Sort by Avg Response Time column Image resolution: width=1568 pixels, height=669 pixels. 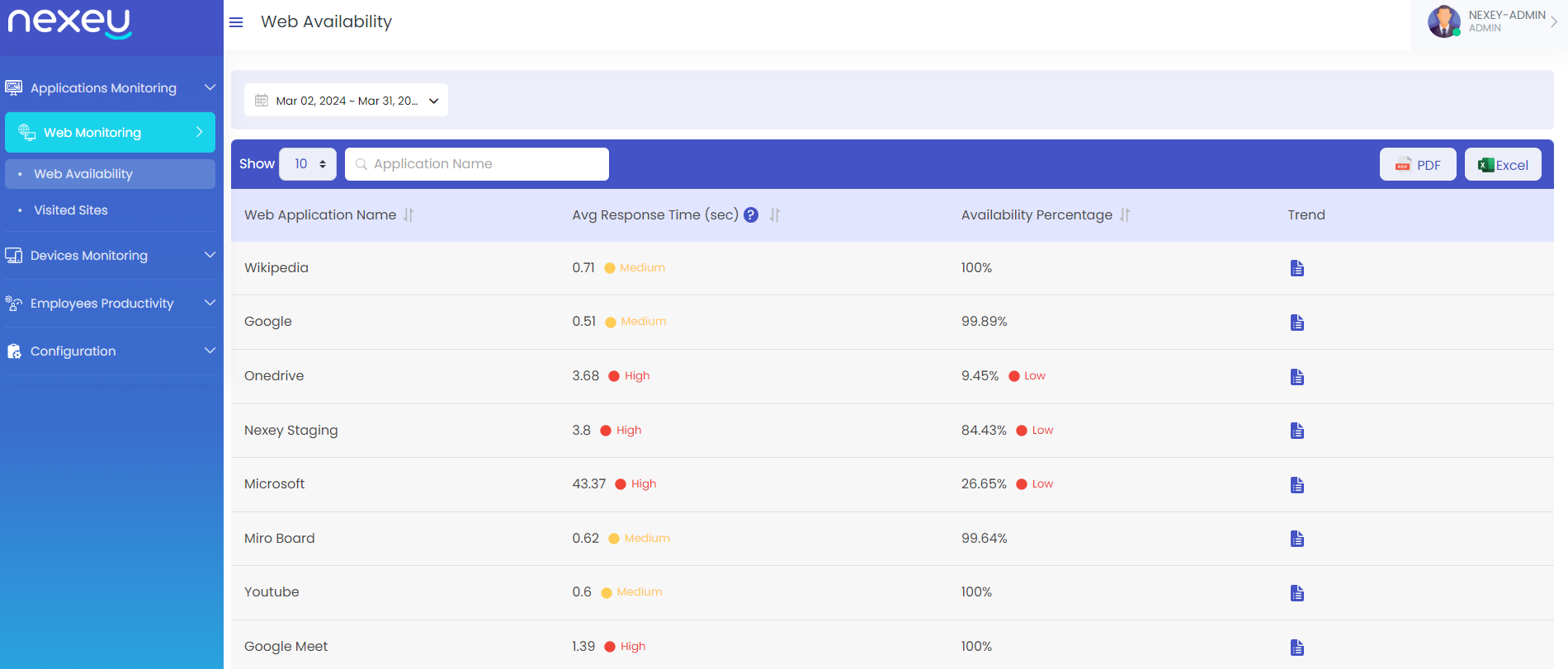775,215
